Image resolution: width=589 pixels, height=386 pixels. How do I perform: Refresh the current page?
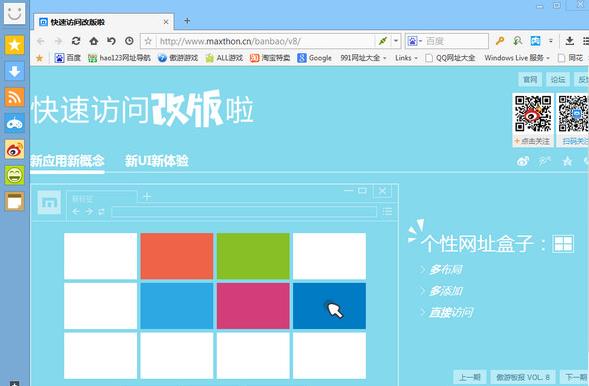pos(76,41)
